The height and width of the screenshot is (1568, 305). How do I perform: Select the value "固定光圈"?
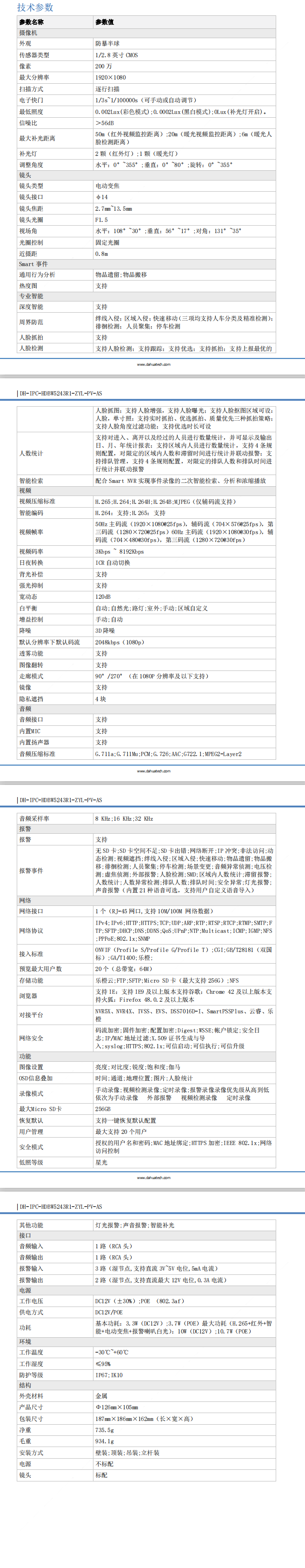coord(107,242)
